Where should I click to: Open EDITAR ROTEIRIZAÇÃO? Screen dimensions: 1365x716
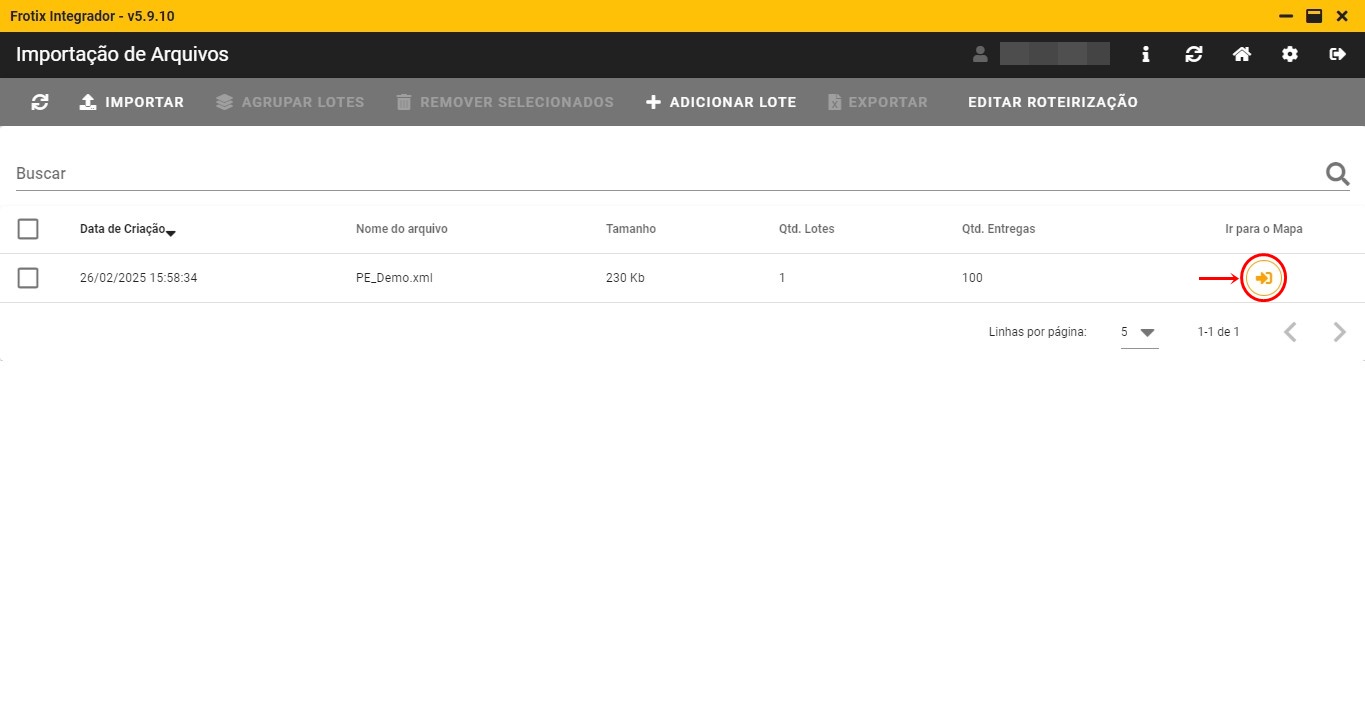pyautogui.click(x=1052, y=102)
